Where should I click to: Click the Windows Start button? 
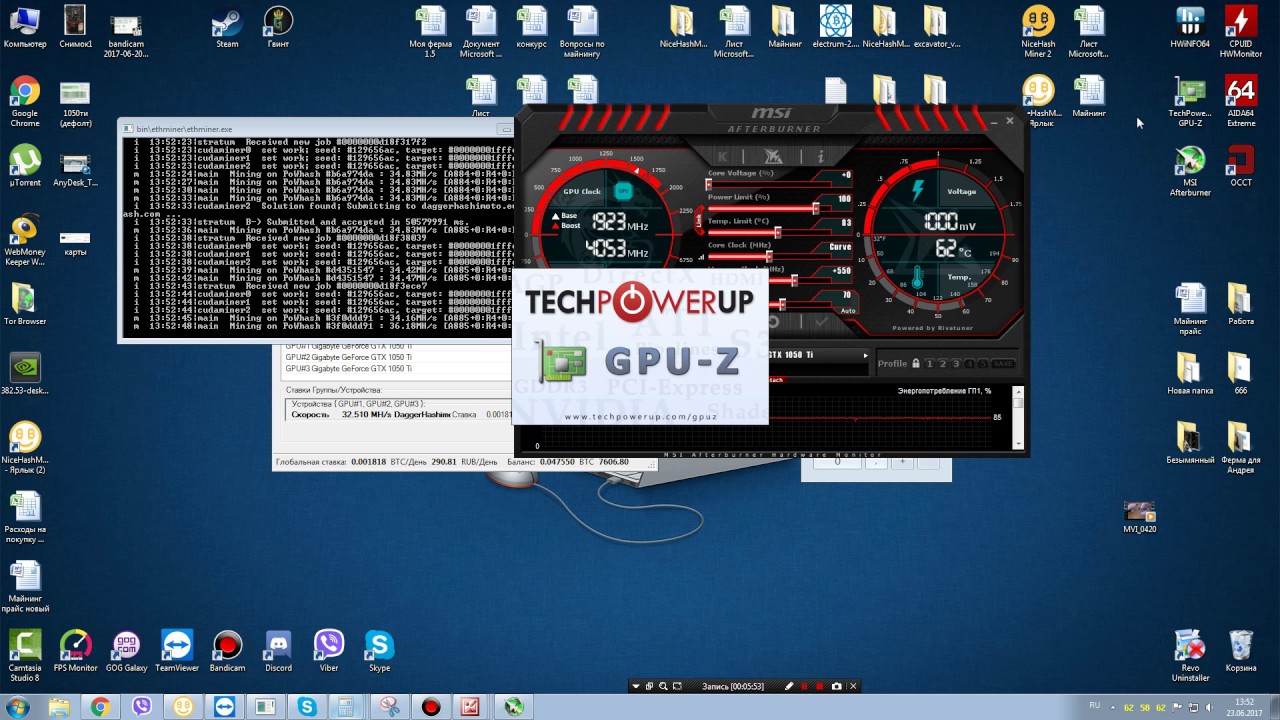pos(18,707)
